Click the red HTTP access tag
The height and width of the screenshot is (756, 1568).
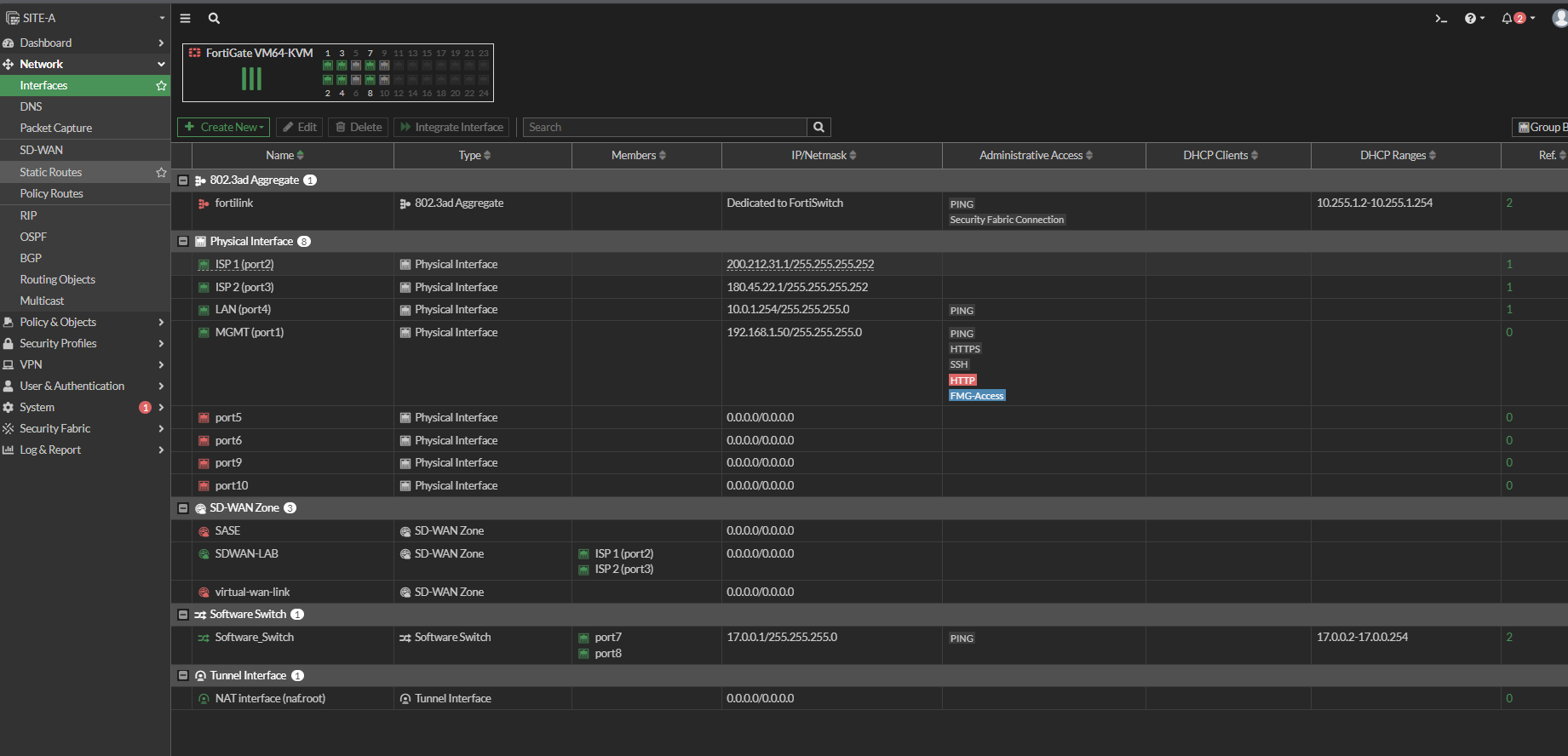(962, 381)
